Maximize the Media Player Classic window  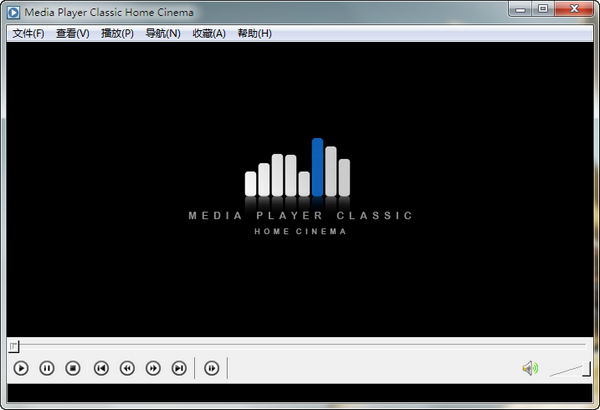coord(543,9)
